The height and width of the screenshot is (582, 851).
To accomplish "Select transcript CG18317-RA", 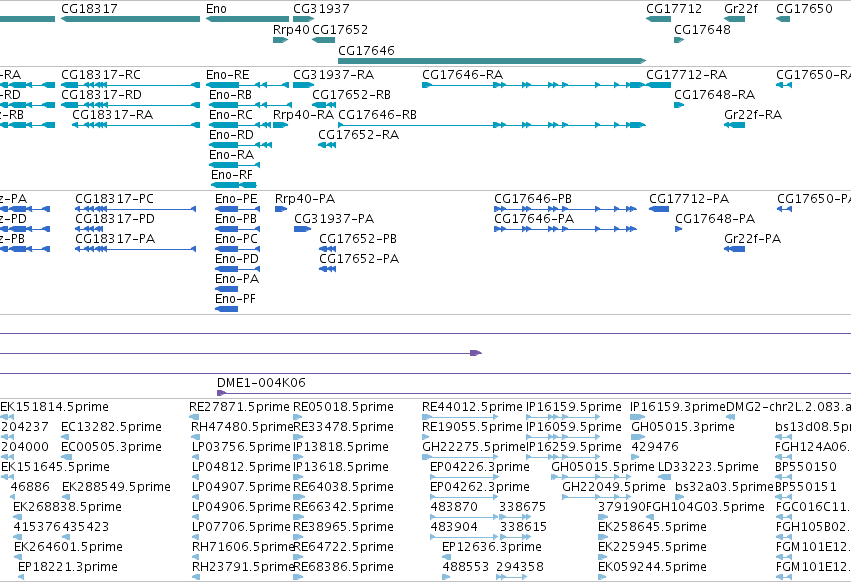I will point(112,115).
